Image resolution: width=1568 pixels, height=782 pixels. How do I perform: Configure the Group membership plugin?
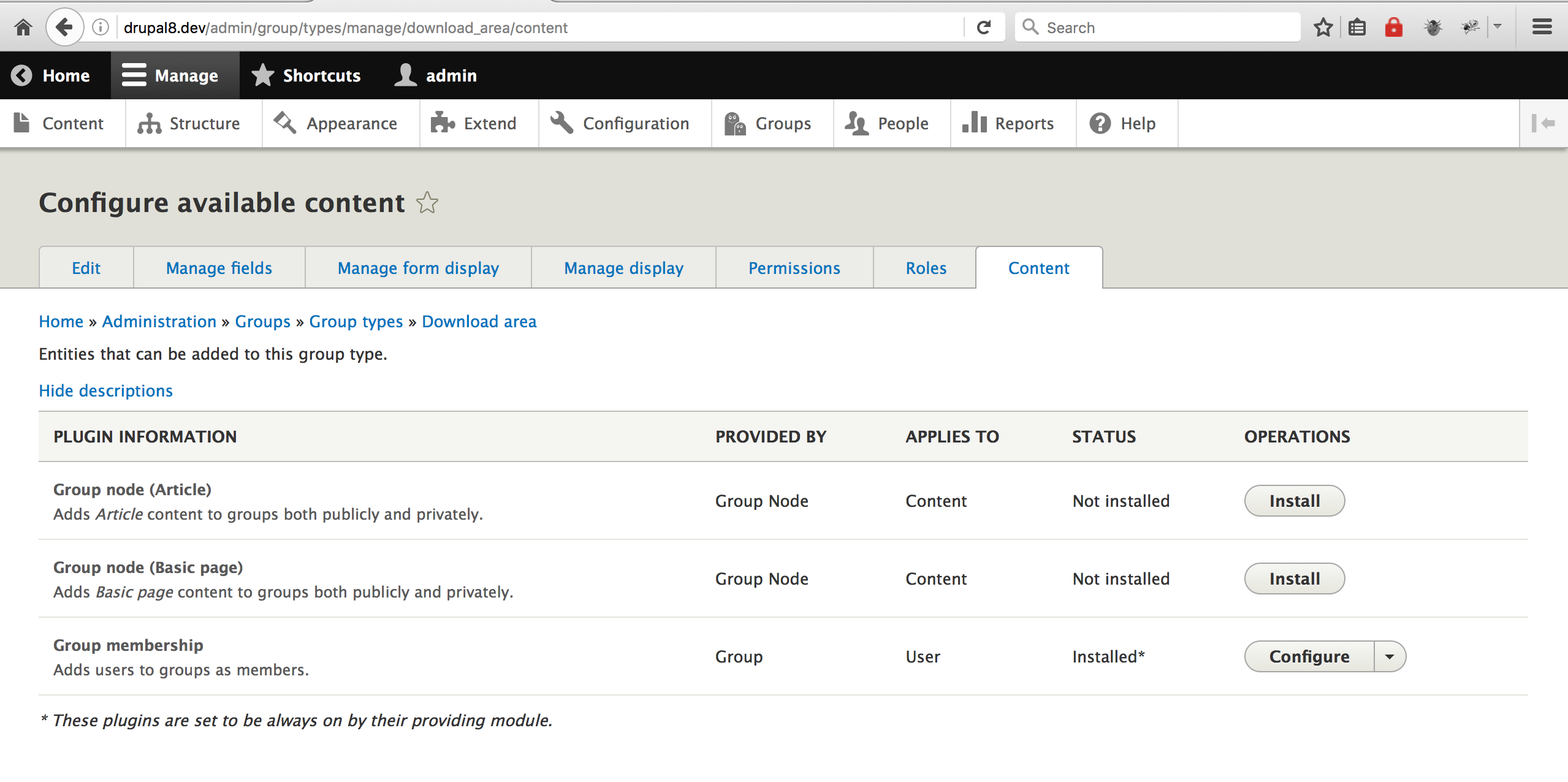point(1309,656)
